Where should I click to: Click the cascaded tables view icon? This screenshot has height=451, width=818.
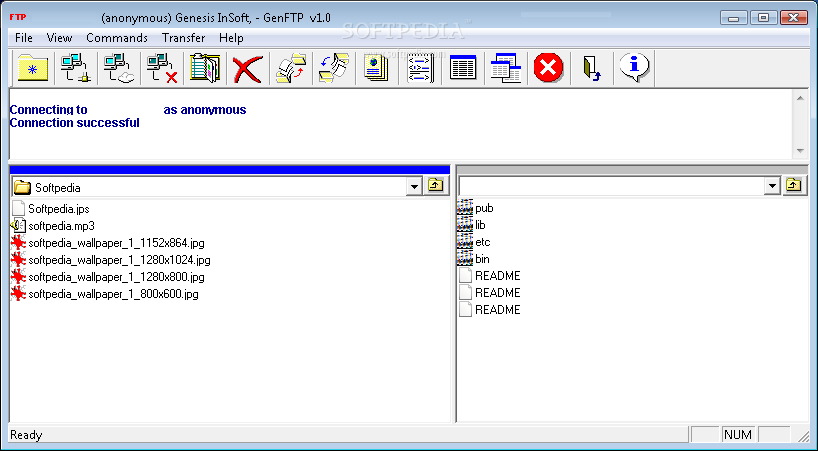point(505,68)
